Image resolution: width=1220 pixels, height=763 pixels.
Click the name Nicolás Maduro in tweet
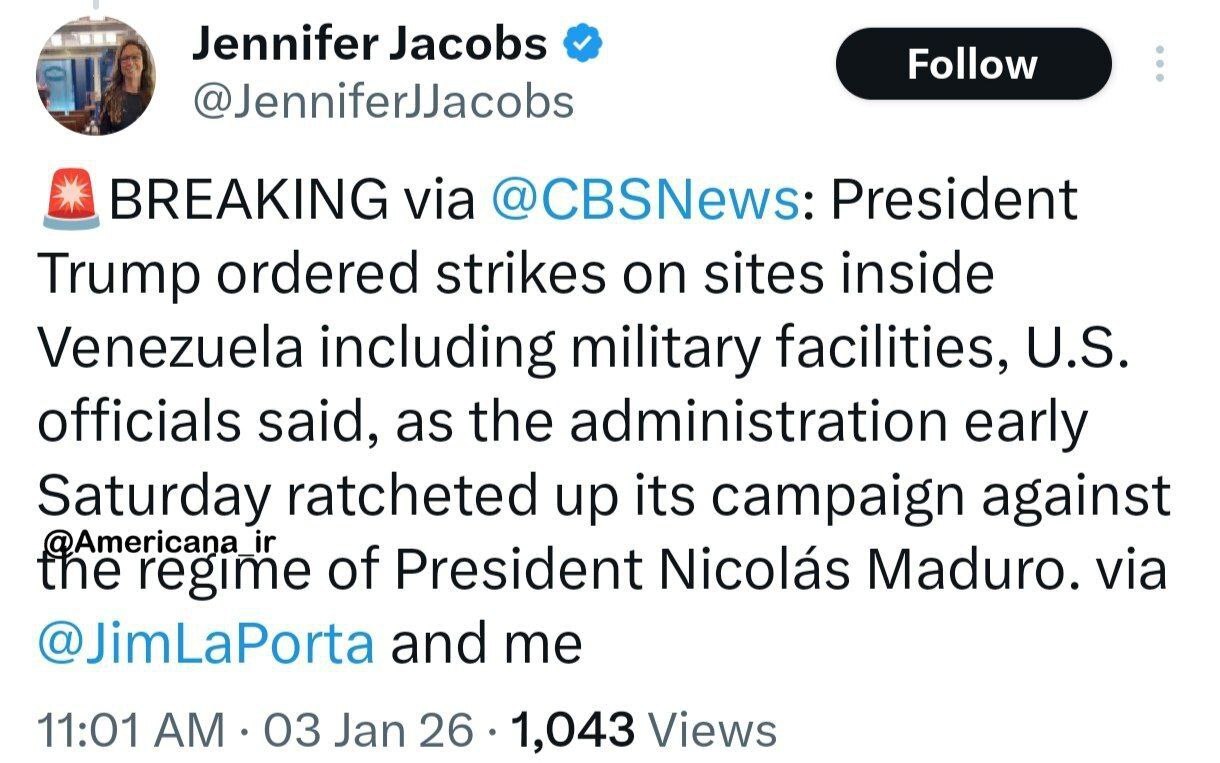pyautogui.click(x=868, y=570)
